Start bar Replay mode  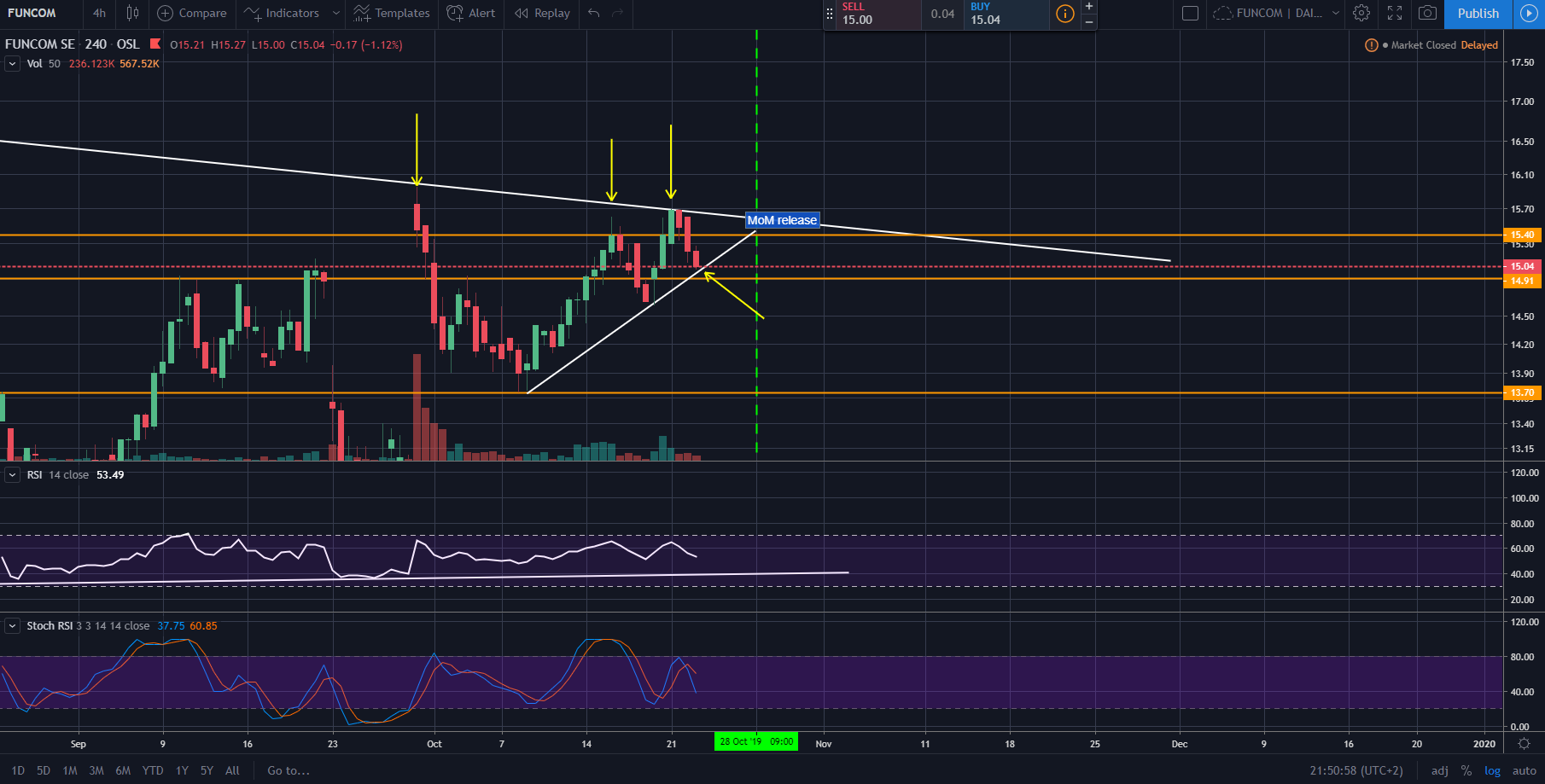pos(542,13)
